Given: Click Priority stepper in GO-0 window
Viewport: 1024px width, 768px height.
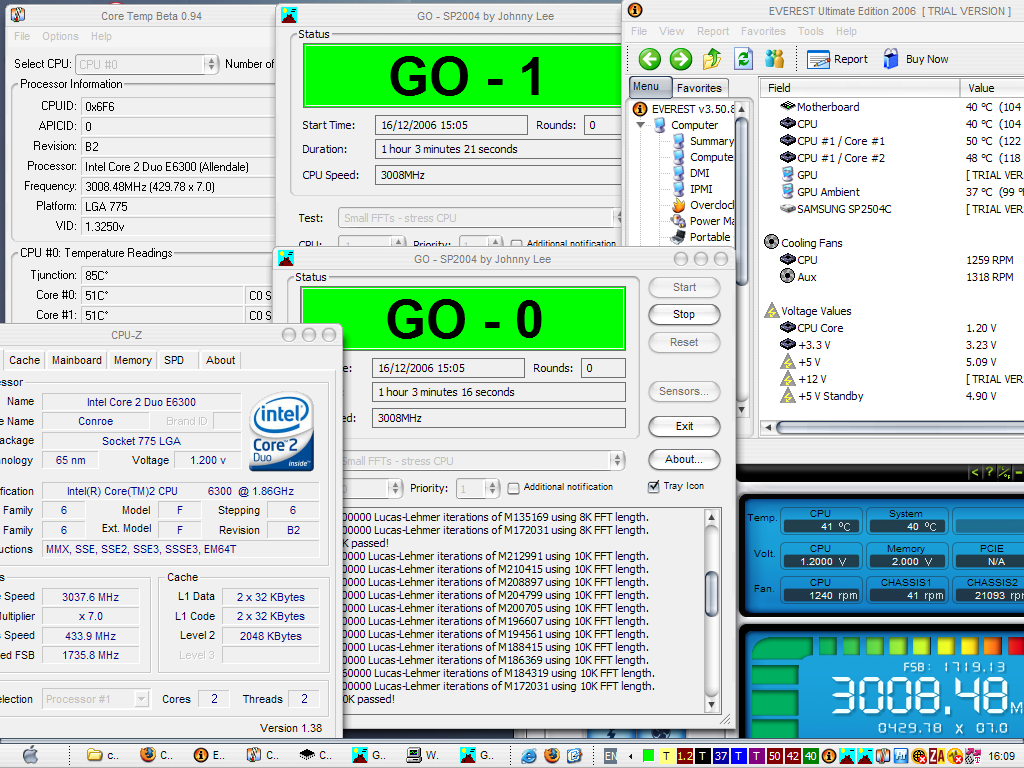Looking at the screenshot, I should pos(492,488).
